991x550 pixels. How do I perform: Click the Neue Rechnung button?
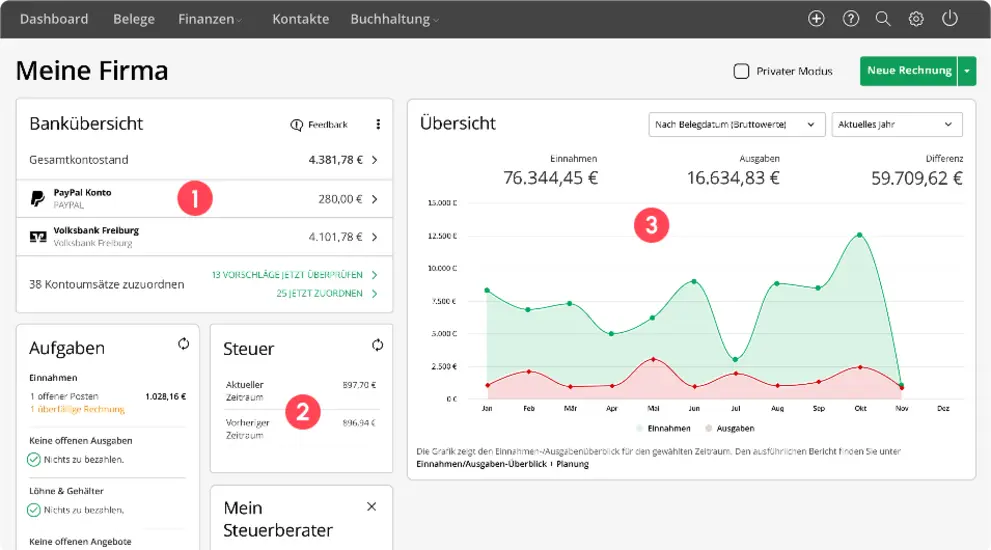908,71
